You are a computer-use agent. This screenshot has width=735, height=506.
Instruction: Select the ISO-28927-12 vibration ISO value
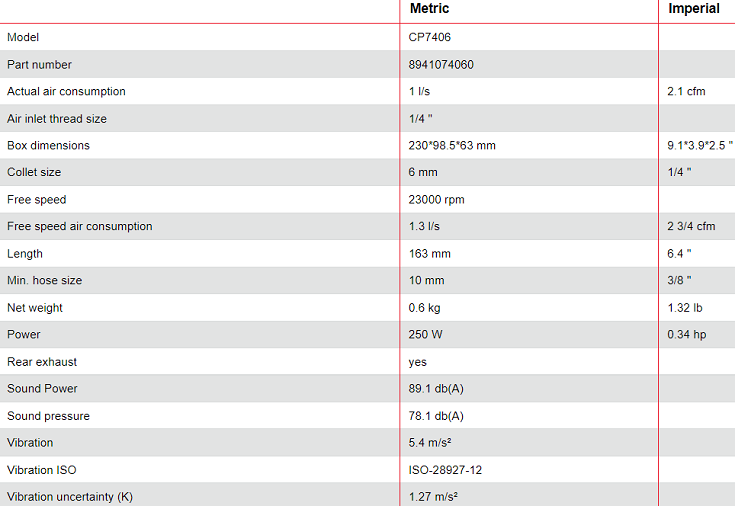(x=446, y=470)
